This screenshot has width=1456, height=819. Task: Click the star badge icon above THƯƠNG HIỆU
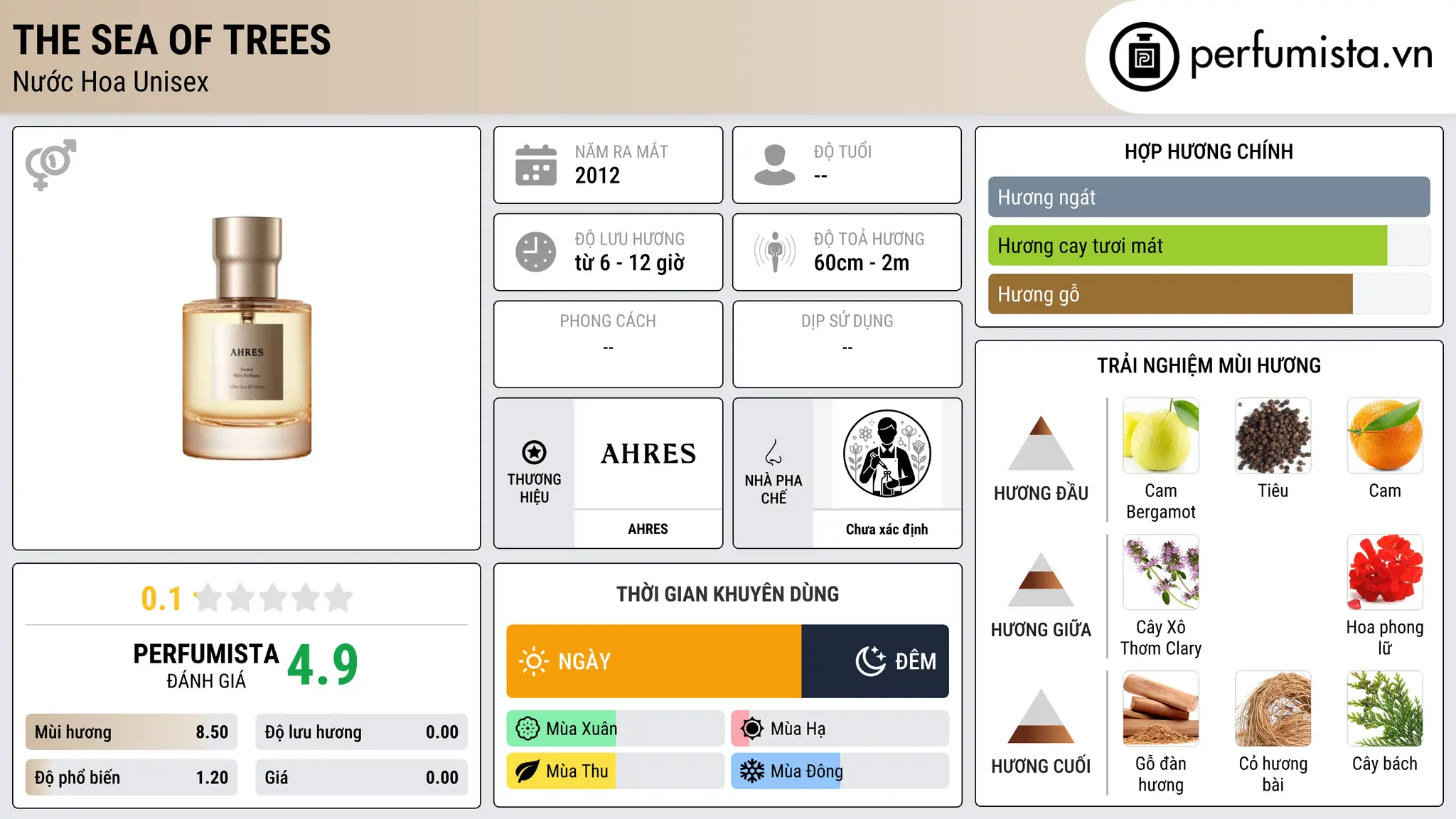[x=534, y=452]
